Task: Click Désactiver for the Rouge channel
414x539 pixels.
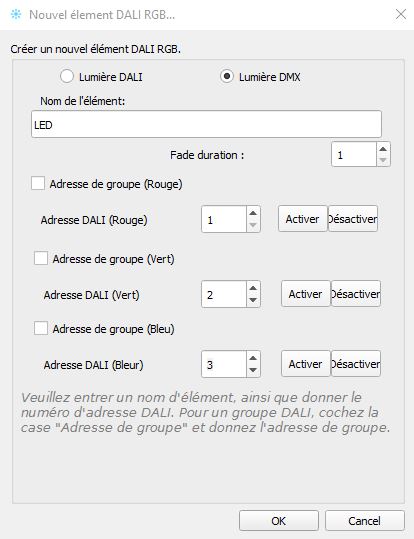Action: click(353, 219)
